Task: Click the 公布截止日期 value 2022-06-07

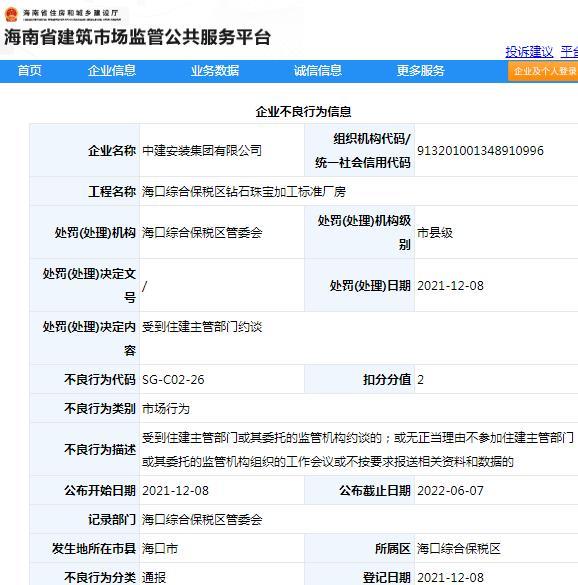Action: click(x=450, y=490)
